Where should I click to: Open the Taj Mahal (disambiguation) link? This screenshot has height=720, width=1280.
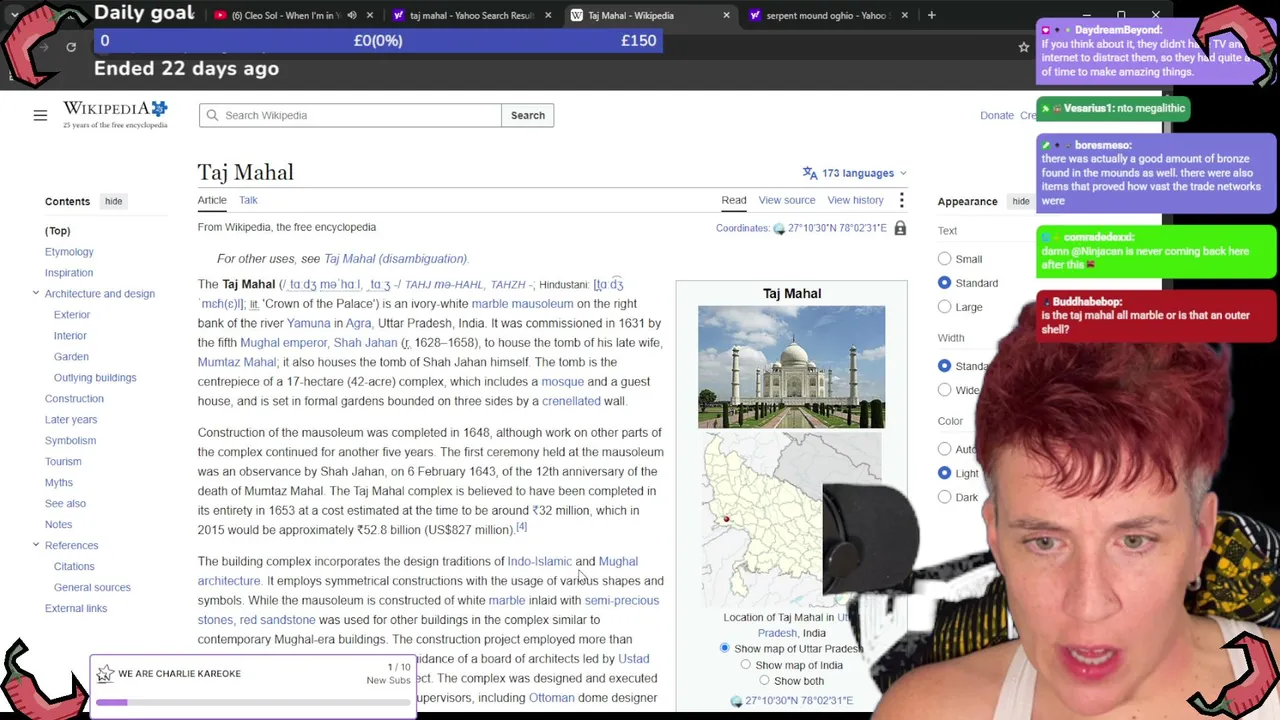[x=396, y=259]
